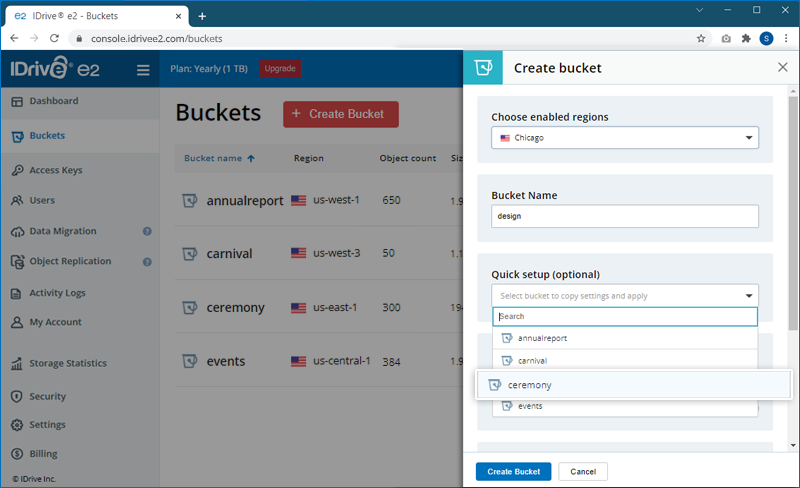The image size is (800, 488).
Task: Click the Bucket Name input field
Action: pyautogui.click(x=625, y=216)
